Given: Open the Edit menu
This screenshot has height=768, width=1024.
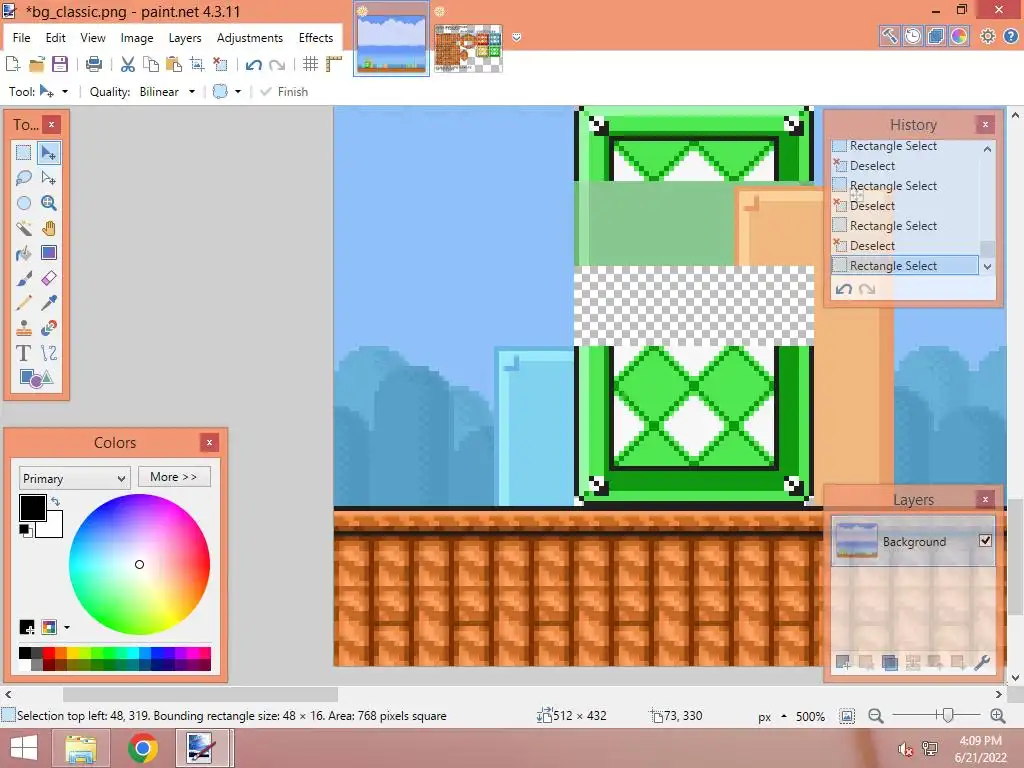Looking at the screenshot, I should coord(56,37).
